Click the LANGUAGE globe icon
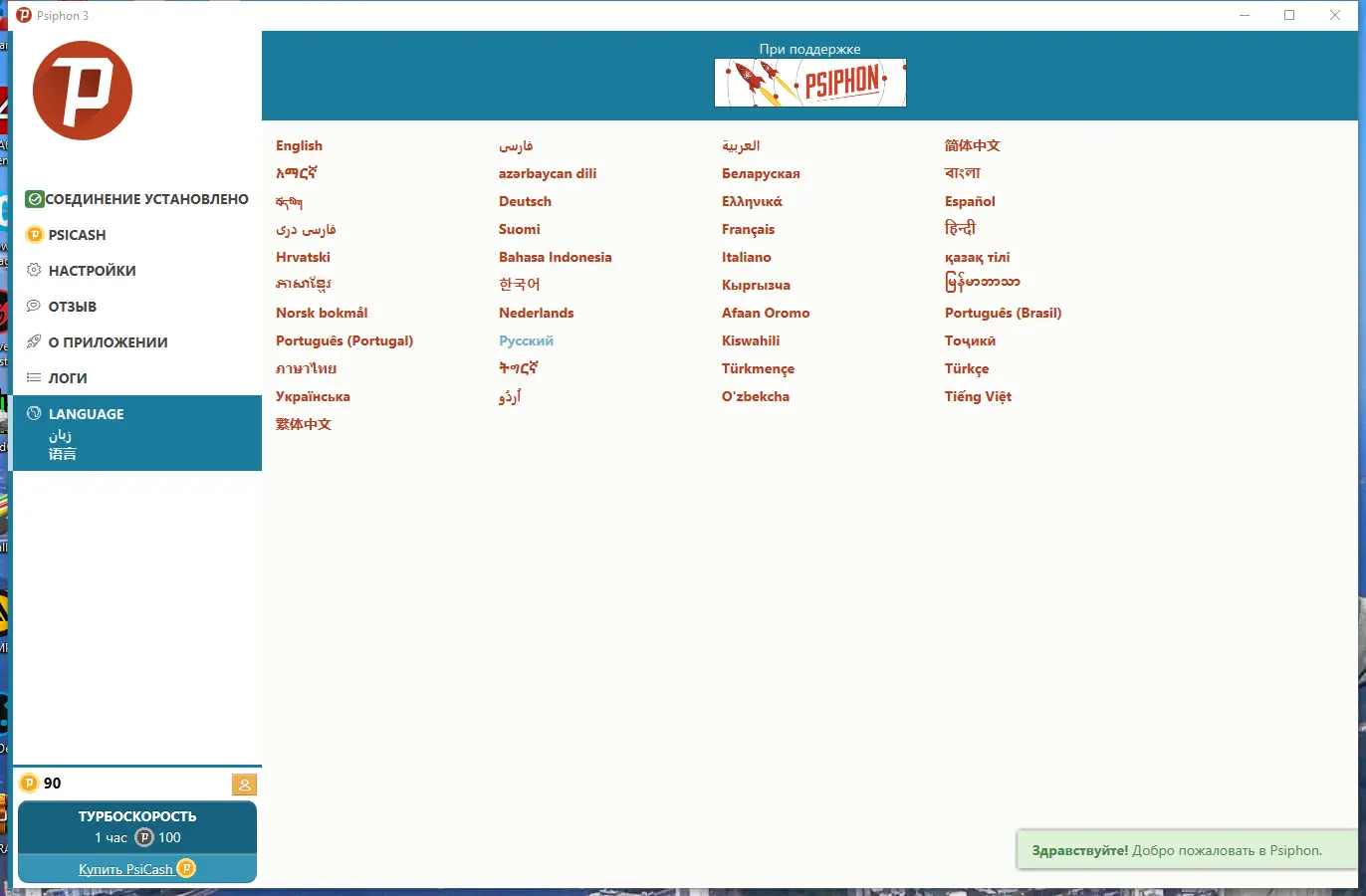This screenshot has height=896, width=1366. click(x=32, y=414)
